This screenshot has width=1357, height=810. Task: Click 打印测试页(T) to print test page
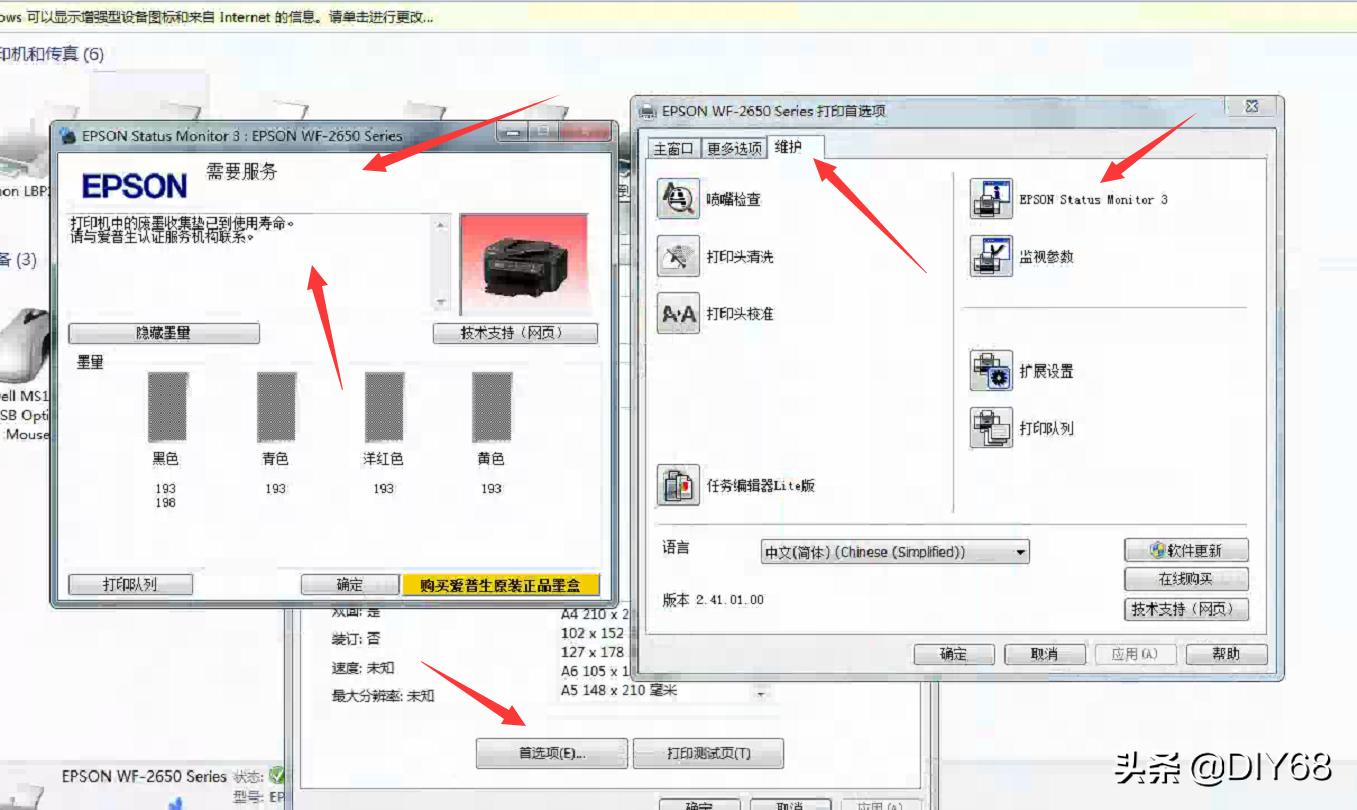pos(708,754)
